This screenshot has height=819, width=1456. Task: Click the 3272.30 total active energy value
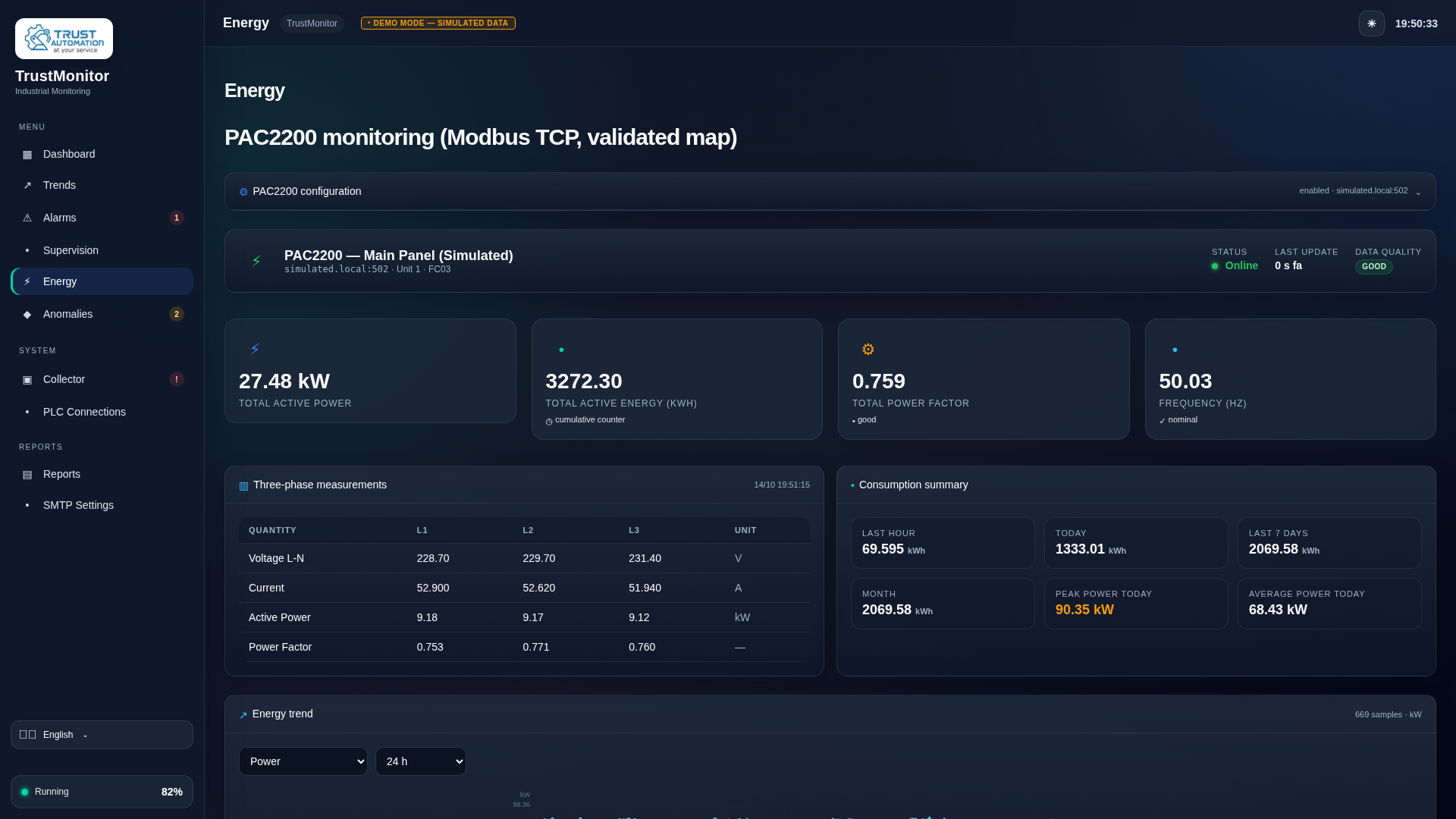pyautogui.click(x=584, y=381)
